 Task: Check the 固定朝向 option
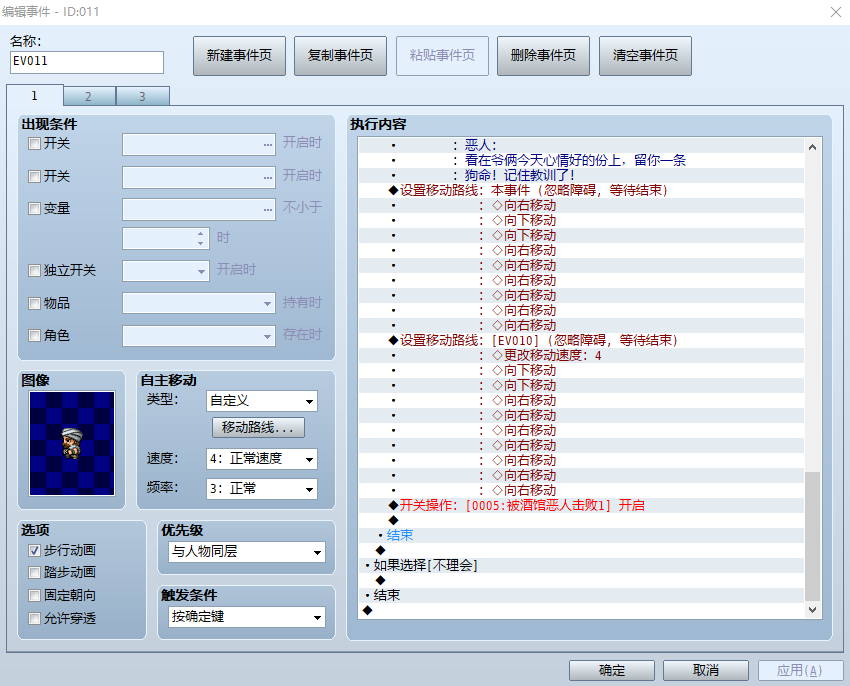click(x=35, y=595)
